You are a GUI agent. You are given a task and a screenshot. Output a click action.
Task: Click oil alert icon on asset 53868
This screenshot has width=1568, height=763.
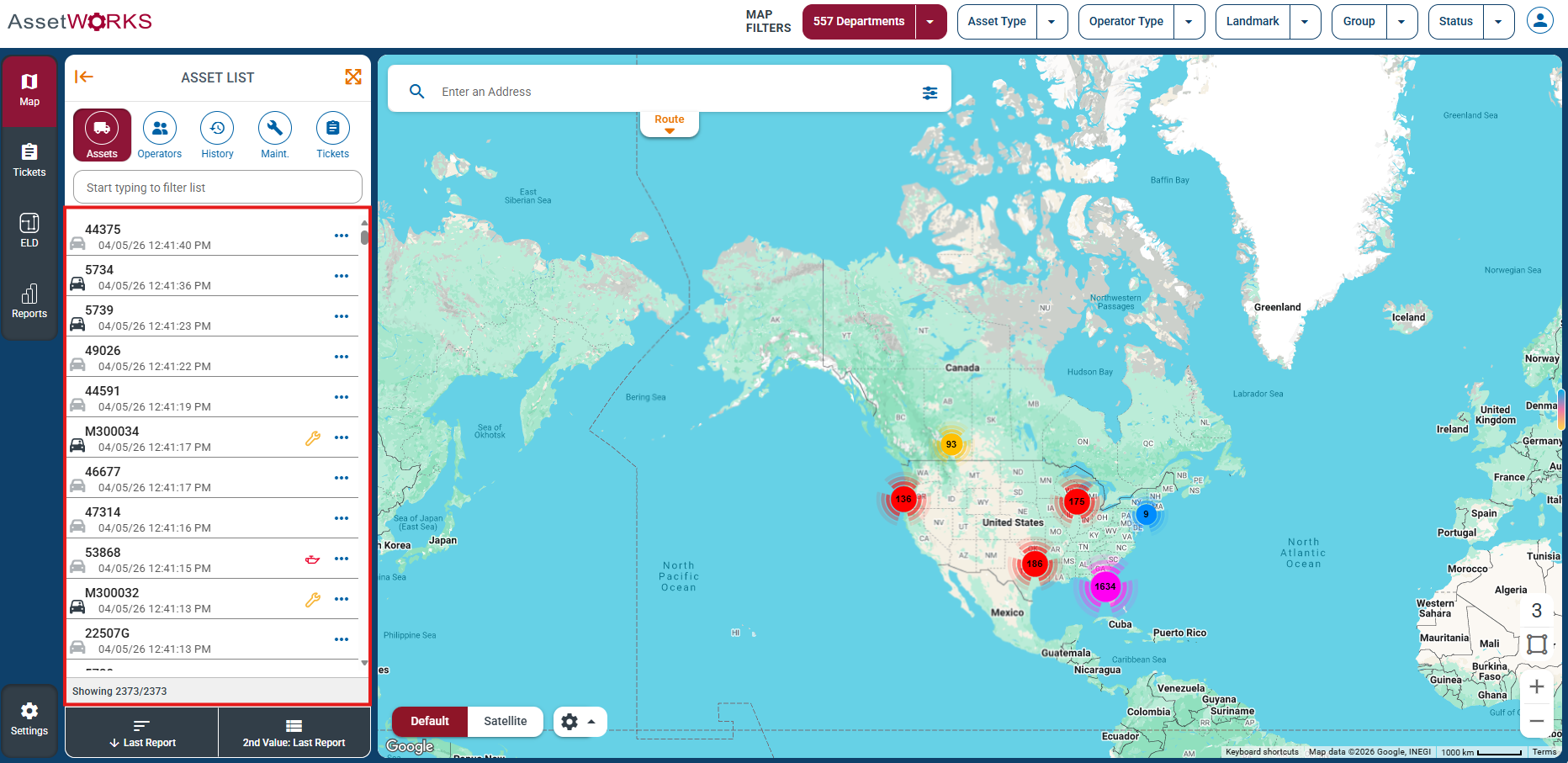[x=313, y=559]
